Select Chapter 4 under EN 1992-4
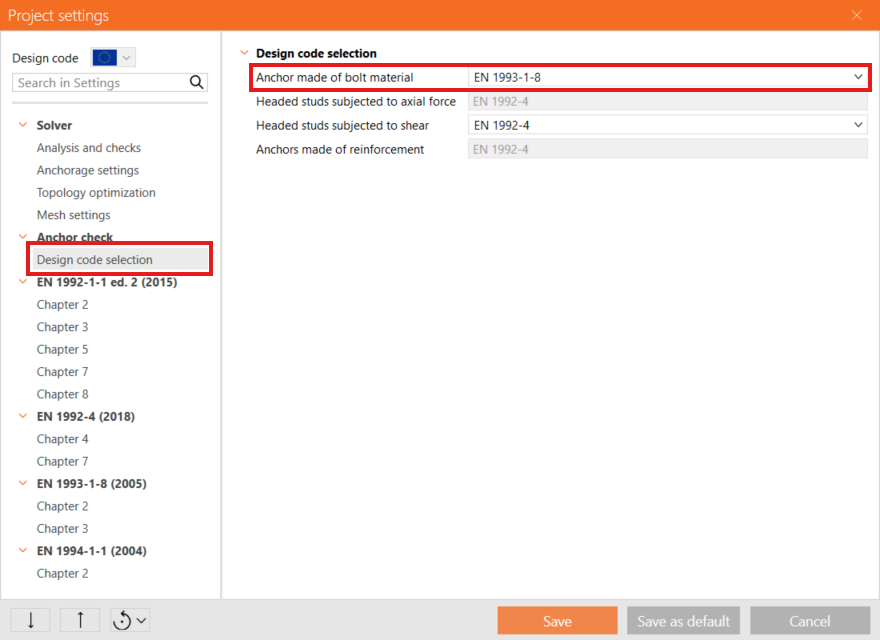Image resolution: width=880 pixels, height=640 pixels. pos(62,439)
